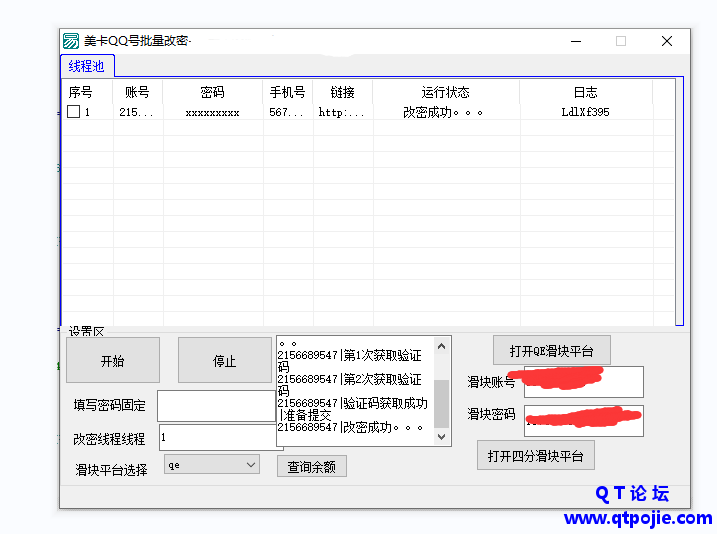Click the log scrollbar thumb
This screenshot has width=717, height=534.
[x=441, y=404]
